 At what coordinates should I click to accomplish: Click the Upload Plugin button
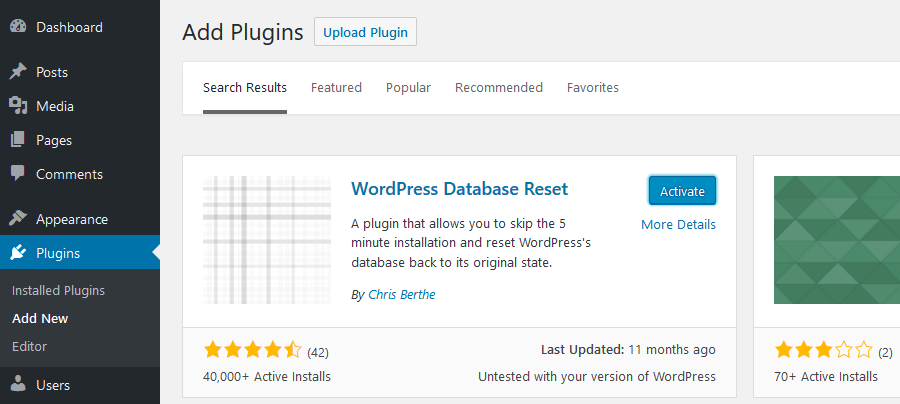[x=365, y=32]
